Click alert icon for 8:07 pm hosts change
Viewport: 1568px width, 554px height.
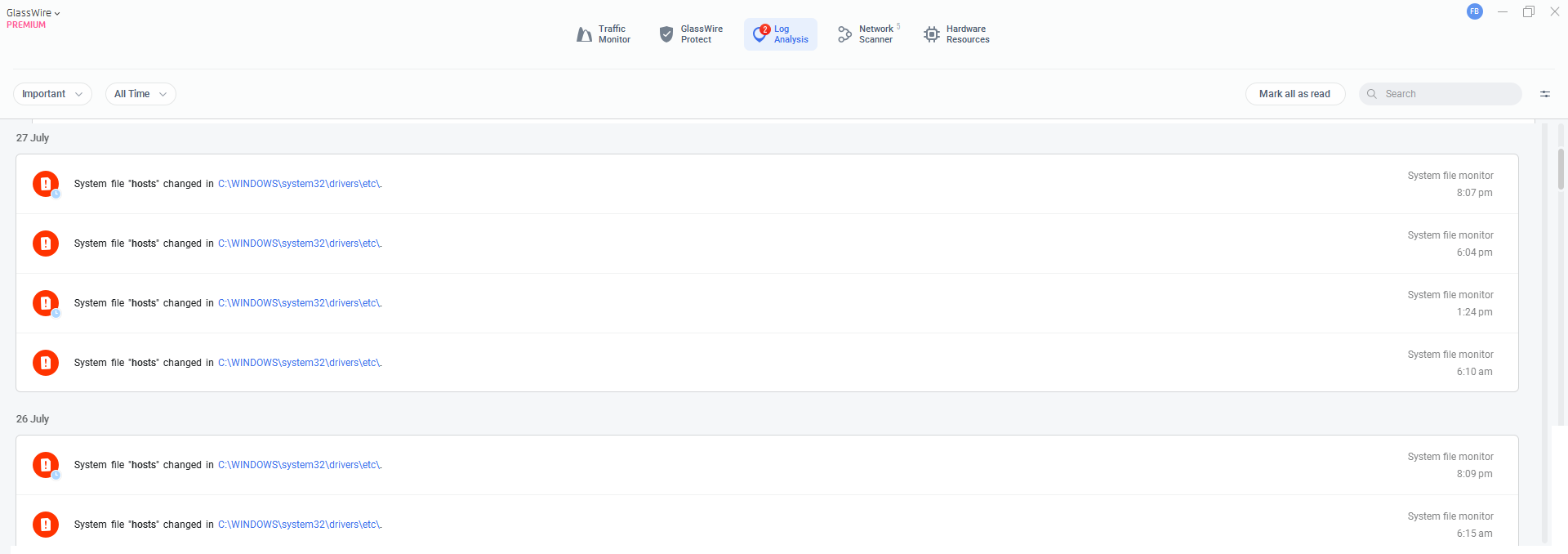click(46, 184)
